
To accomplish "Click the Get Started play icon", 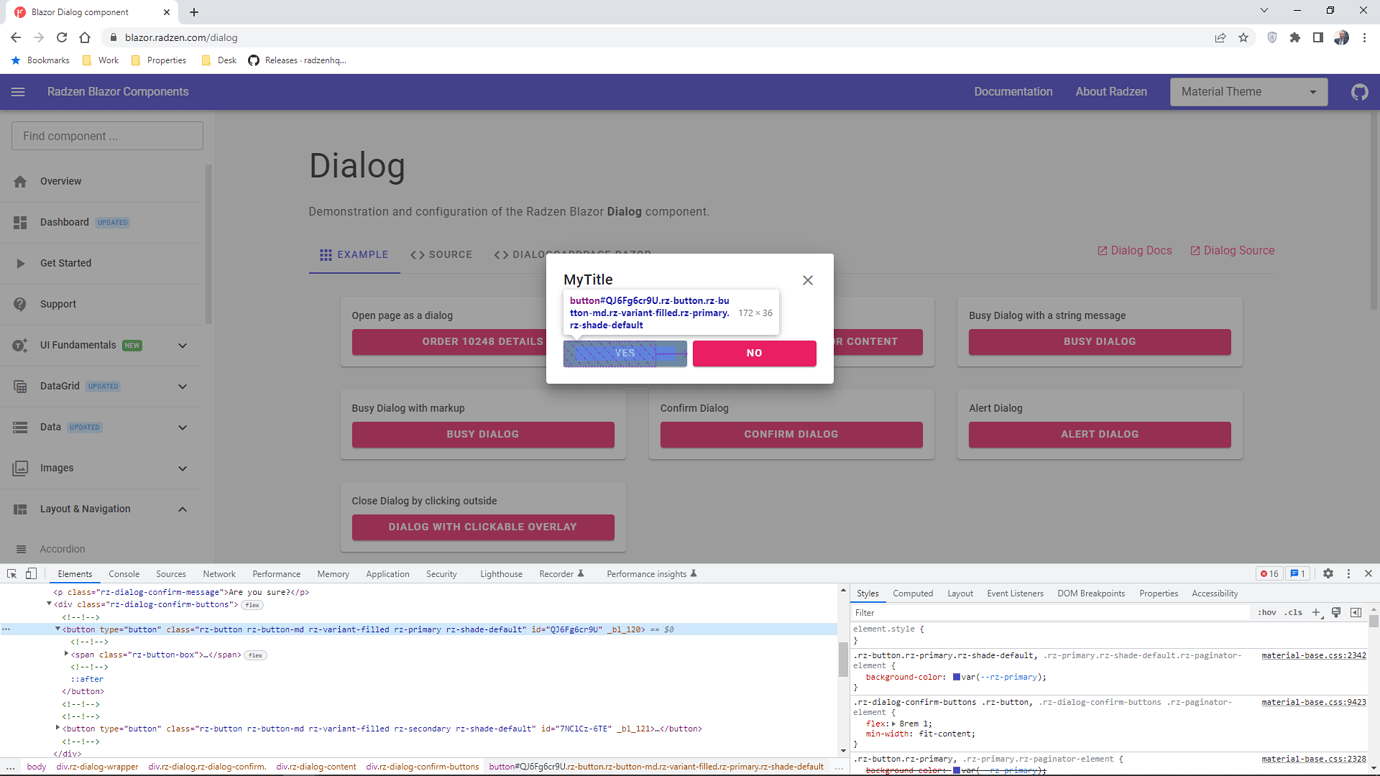I will point(20,263).
